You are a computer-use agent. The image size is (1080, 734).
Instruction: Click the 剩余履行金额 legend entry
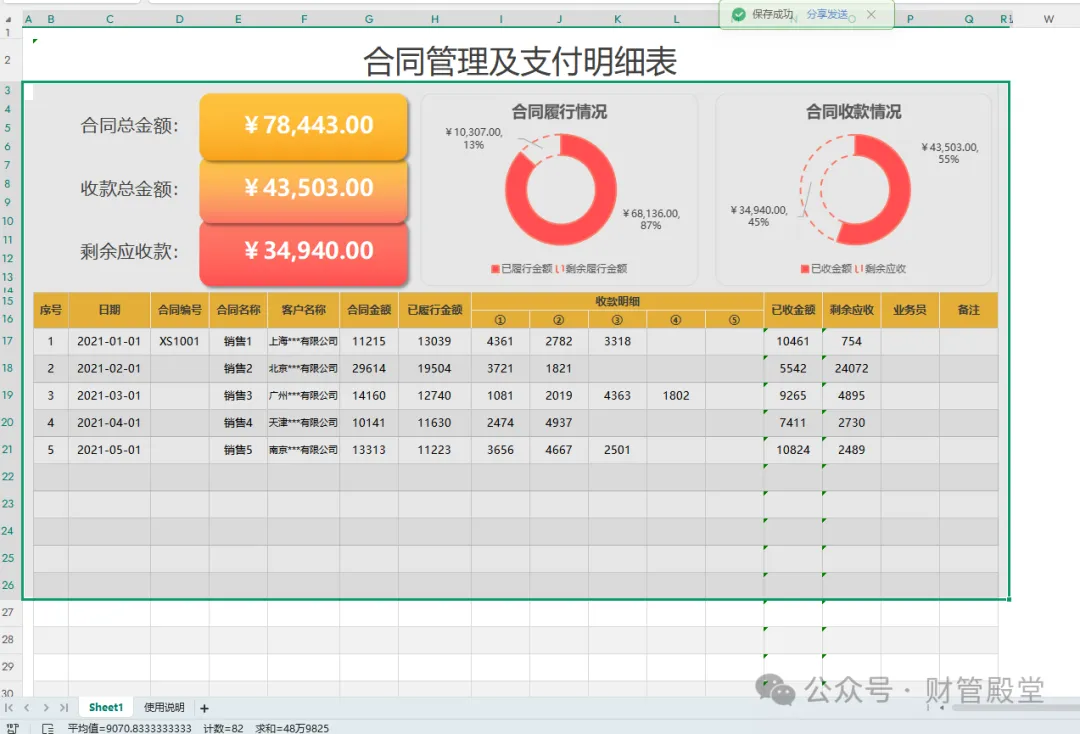[x=592, y=269]
